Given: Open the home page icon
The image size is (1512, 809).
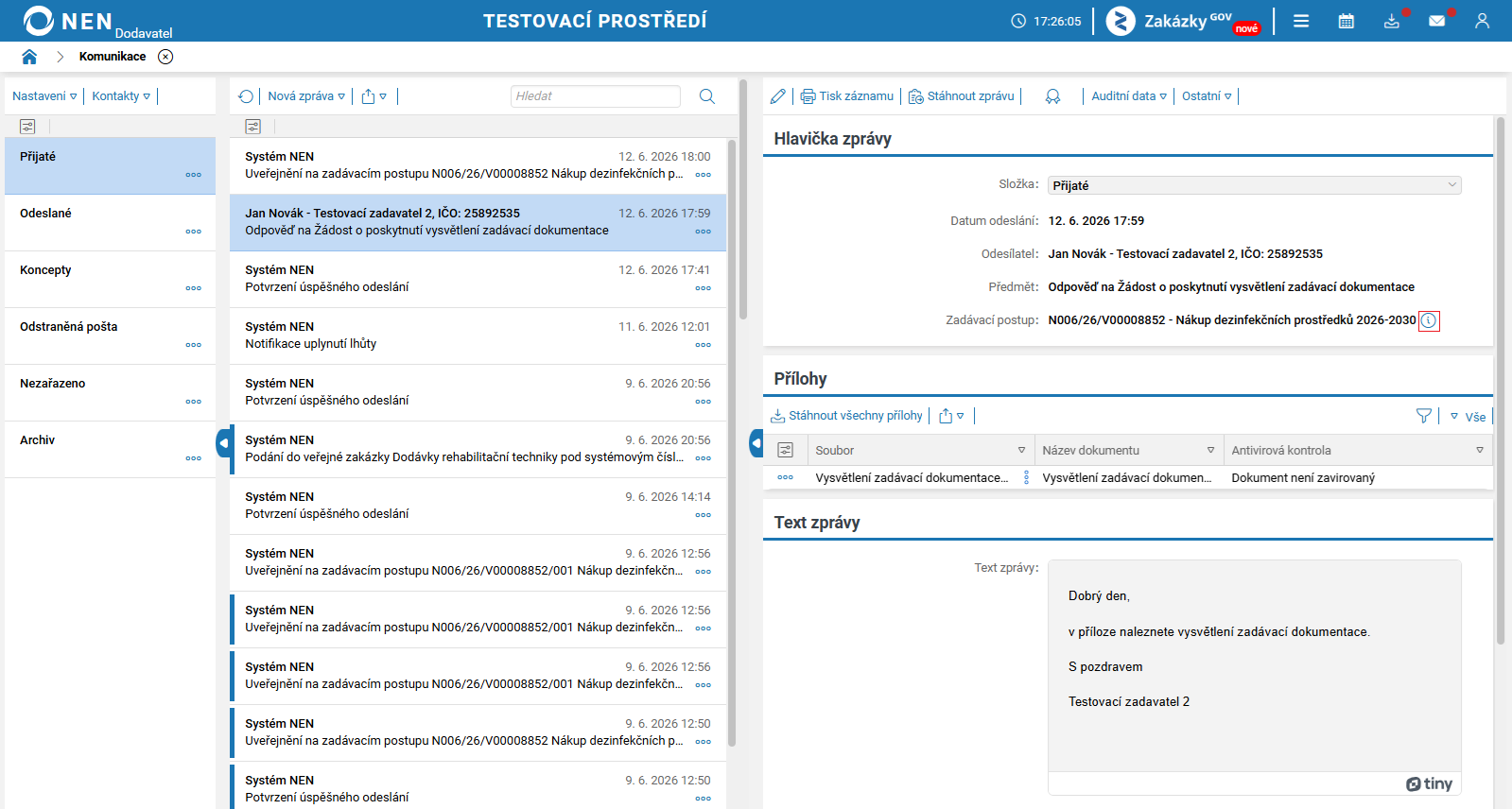Looking at the screenshot, I should (x=29, y=57).
